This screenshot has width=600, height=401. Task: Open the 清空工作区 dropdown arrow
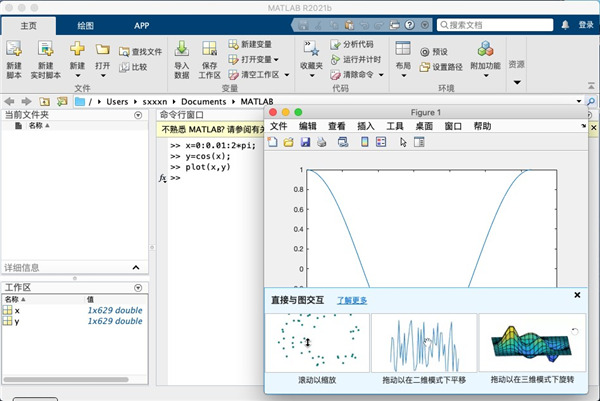287,75
